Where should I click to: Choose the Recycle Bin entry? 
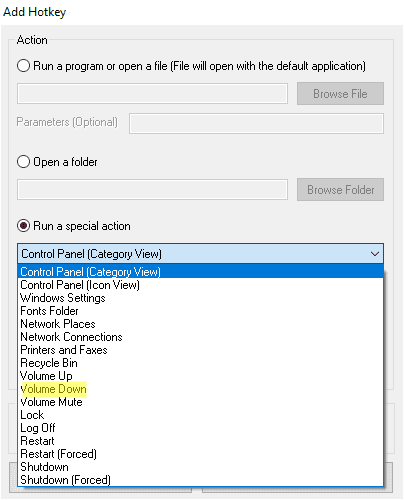pyautogui.click(x=200, y=363)
